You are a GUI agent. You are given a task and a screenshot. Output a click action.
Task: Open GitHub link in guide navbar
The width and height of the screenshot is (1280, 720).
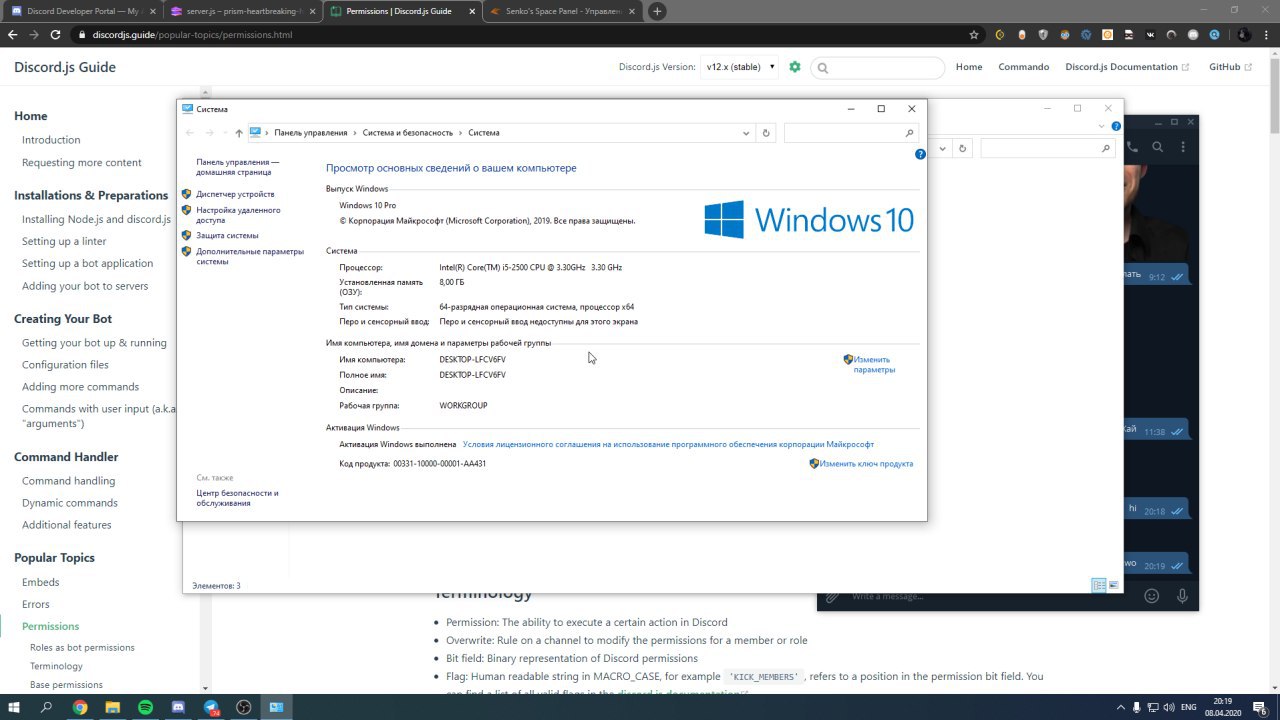click(x=1230, y=67)
